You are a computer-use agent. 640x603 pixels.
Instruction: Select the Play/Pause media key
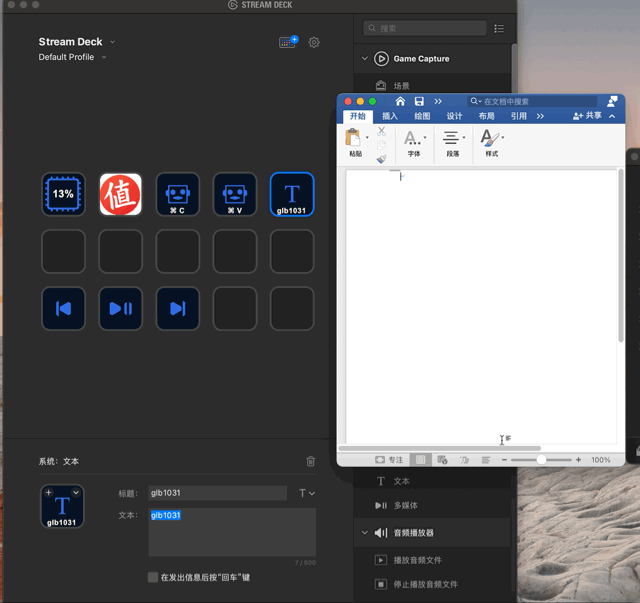[120, 308]
